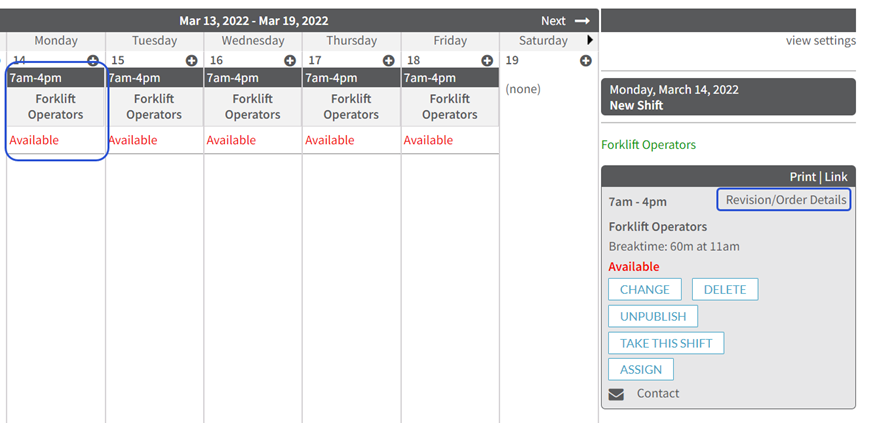The height and width of the screenshot is (423, 875).
Task: Add a shift on Thursday the 17th
Action: (x=388, y=61)
